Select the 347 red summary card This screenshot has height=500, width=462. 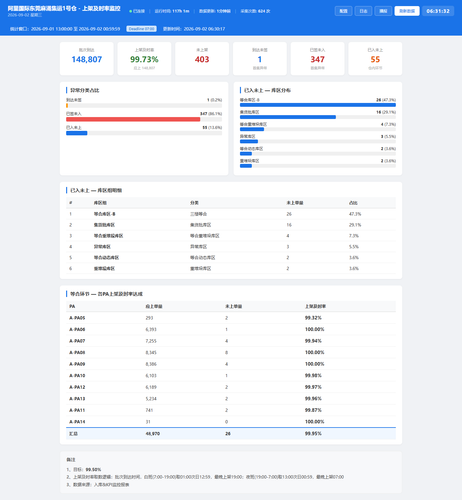[x=317, y=59]
